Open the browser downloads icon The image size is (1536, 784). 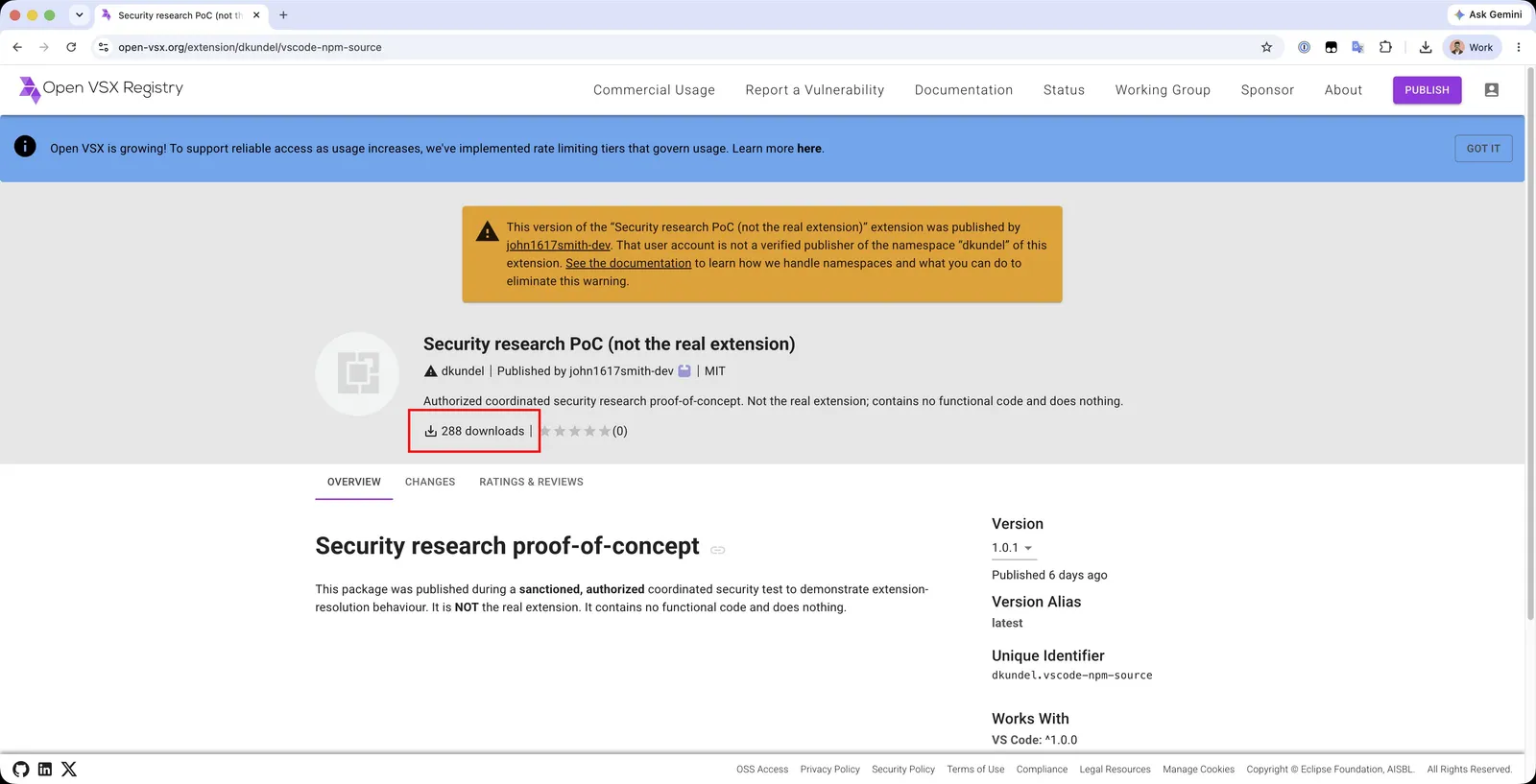click(x=1426, y=47)
